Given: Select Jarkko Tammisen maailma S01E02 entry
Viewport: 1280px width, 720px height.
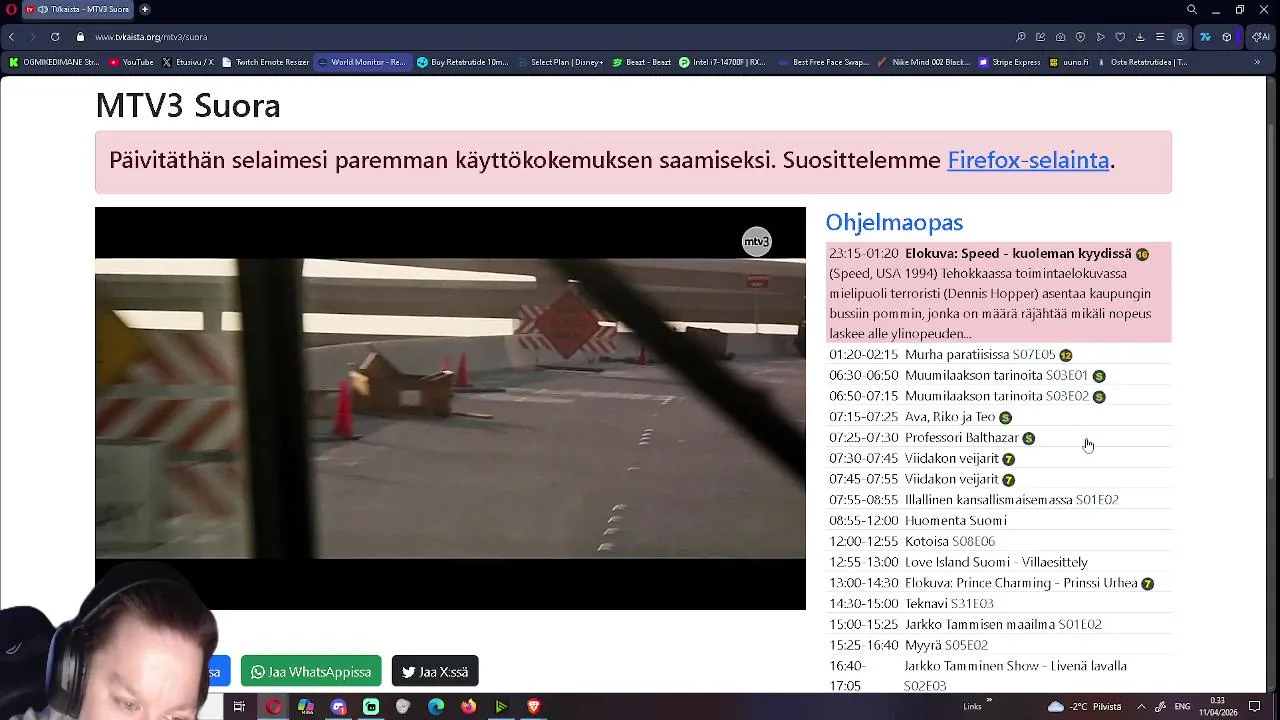Looking at the screenshot, I should (x=998, y=624).
